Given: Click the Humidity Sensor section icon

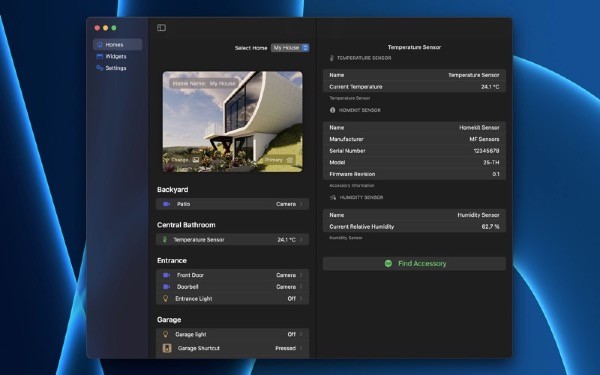Looking at the screenshot, I should pos(333,197).
